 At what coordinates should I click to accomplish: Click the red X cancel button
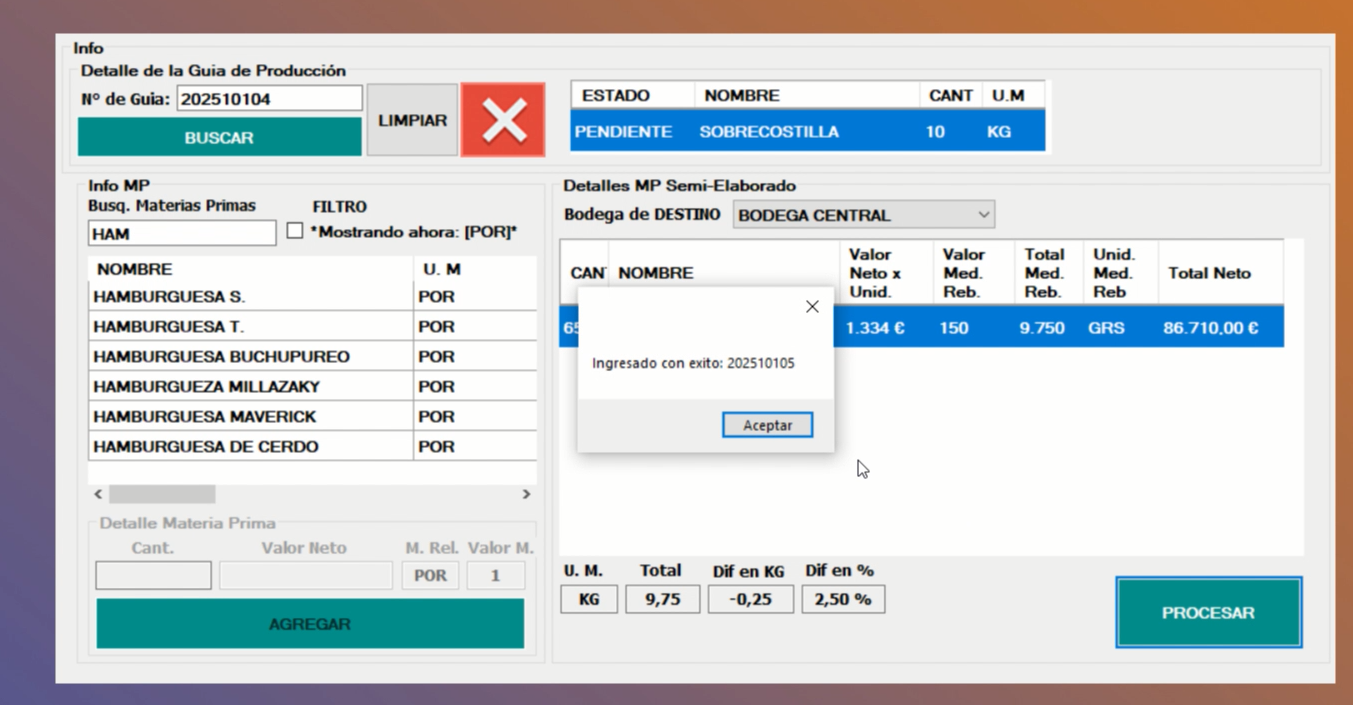503,120
